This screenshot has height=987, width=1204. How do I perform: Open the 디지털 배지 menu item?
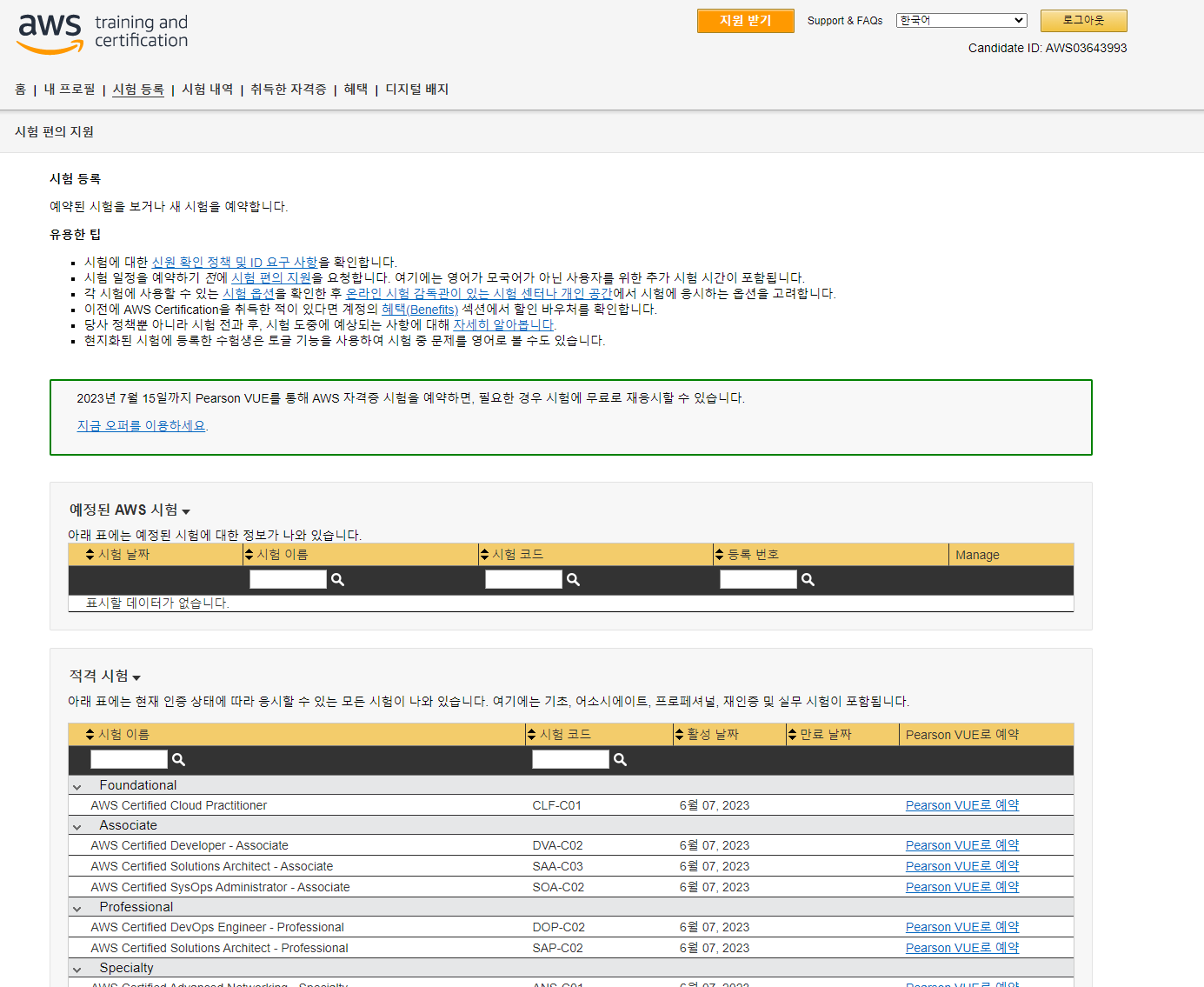tap(417, 90)
